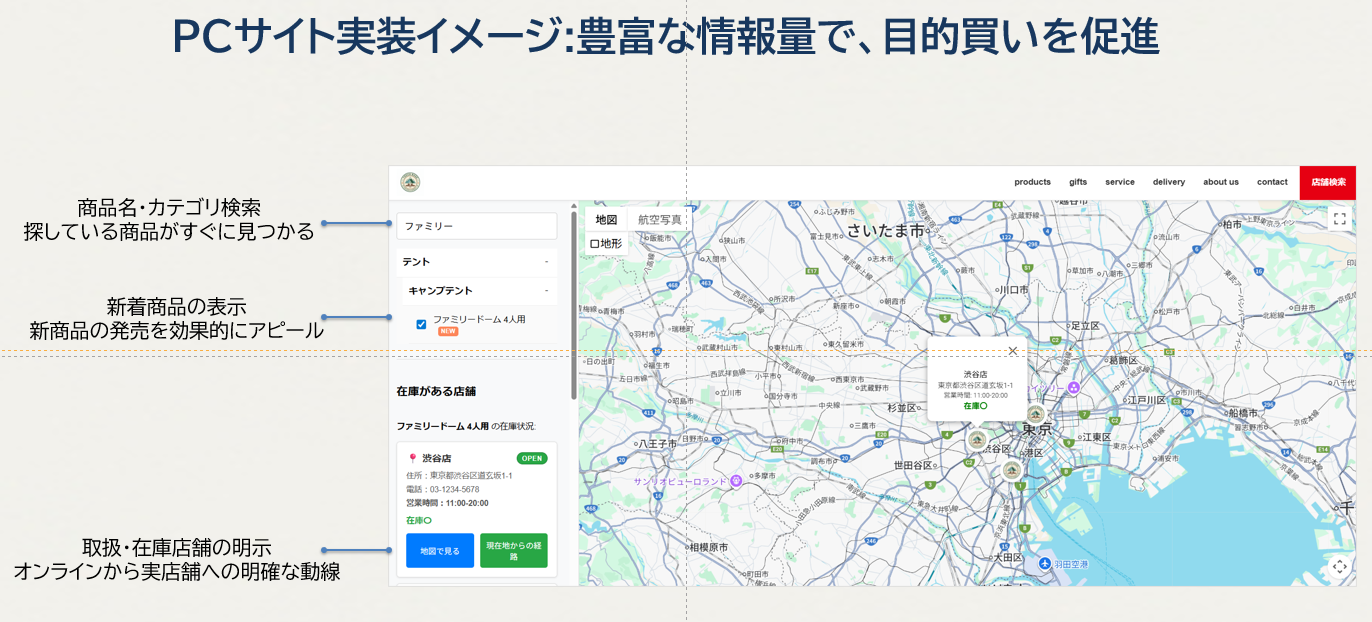The height and width of the screenshot is (622, 1372).
Task: Click the green 現在地からの経路 button
Action: coord(513,550)
